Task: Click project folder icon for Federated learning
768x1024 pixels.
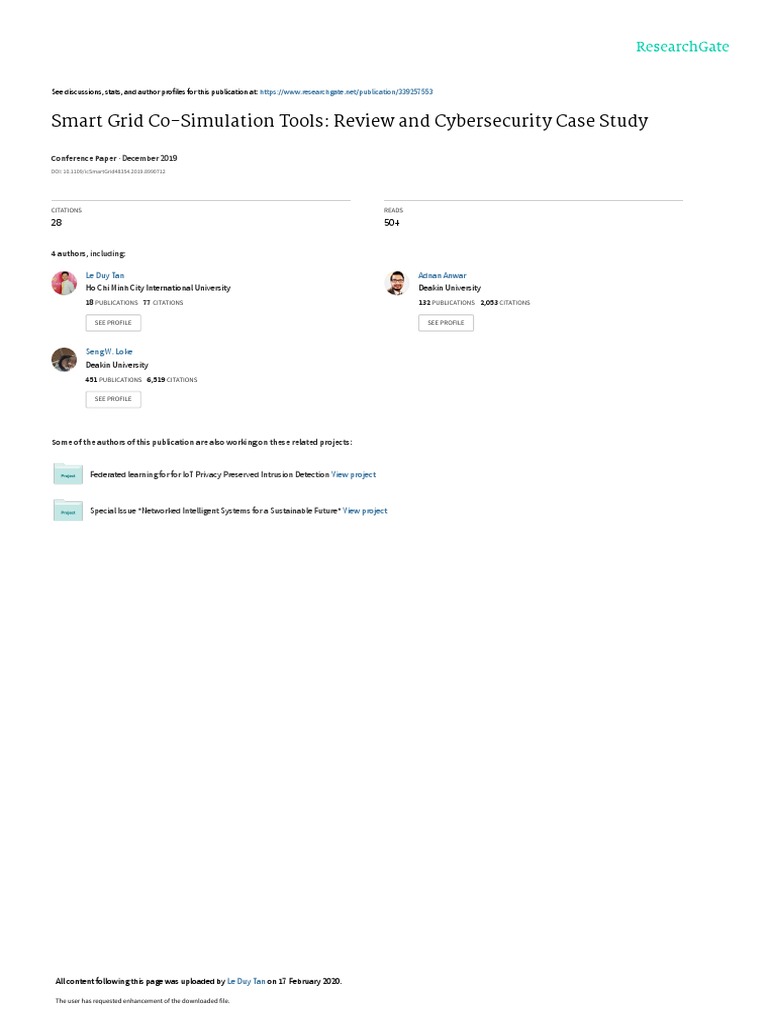Action: pos(68,473)
